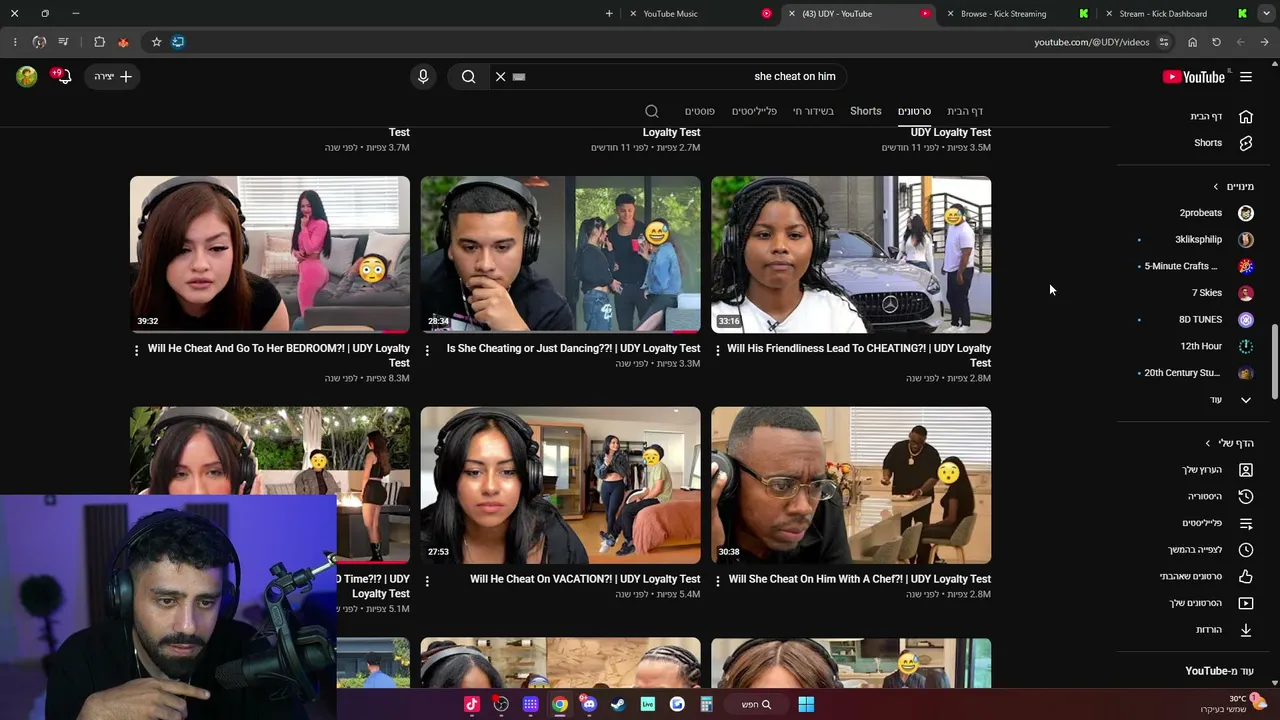Open the account avatar menu
The width and height of the screenshot is (1280, 720).
[x=27, y=77]
